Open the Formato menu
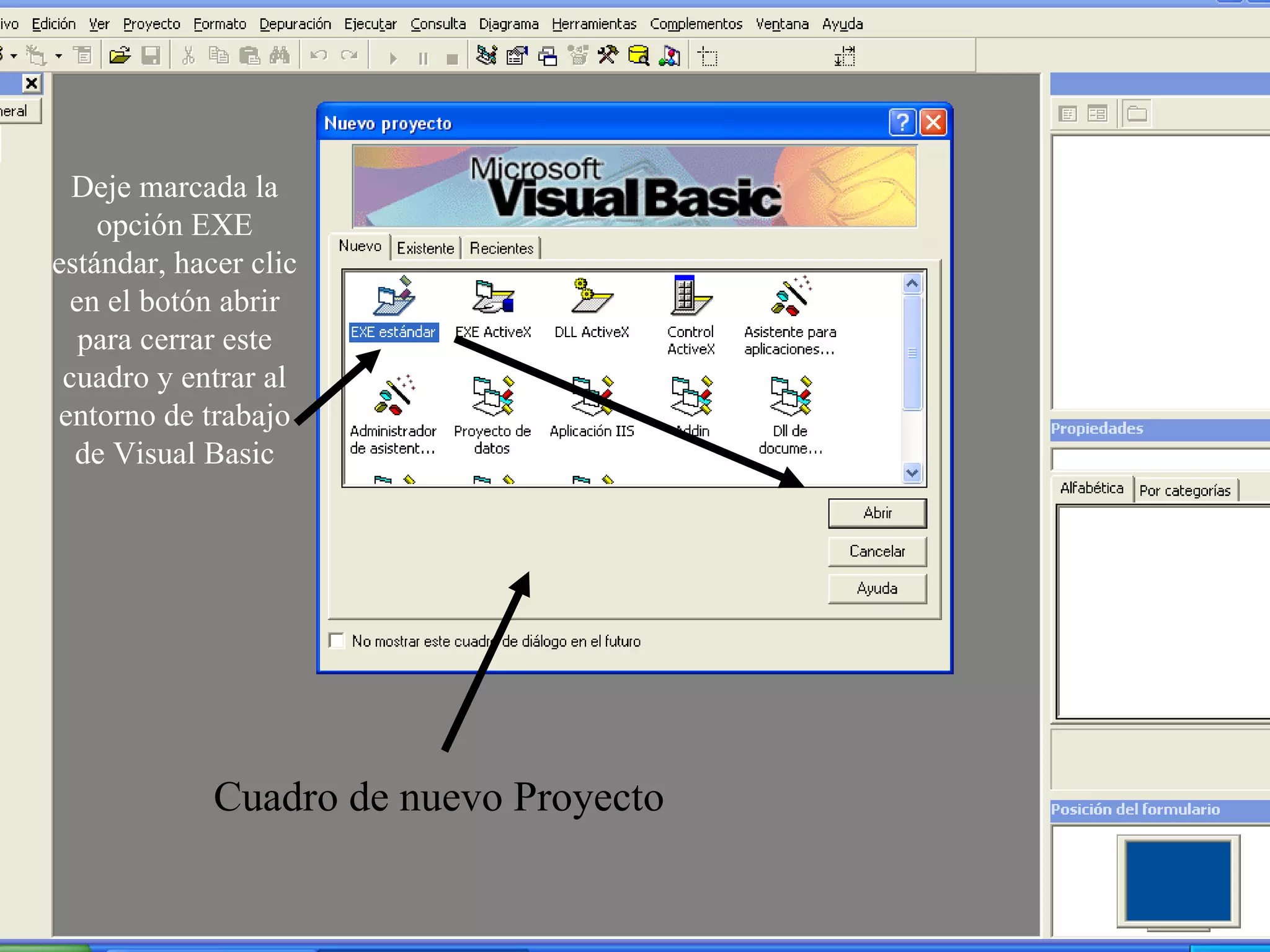Screen dimensions: 1270x952 point(220,24)
